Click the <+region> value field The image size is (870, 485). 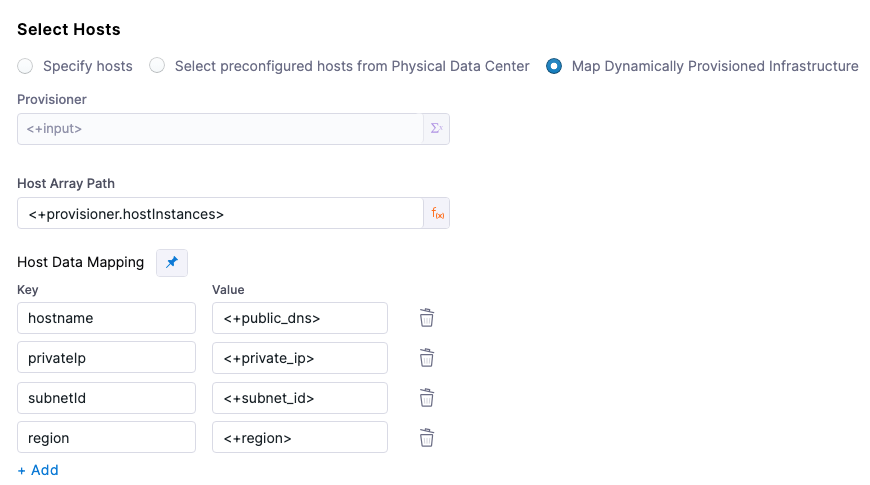pyautogui.click(x=299, y=438)
